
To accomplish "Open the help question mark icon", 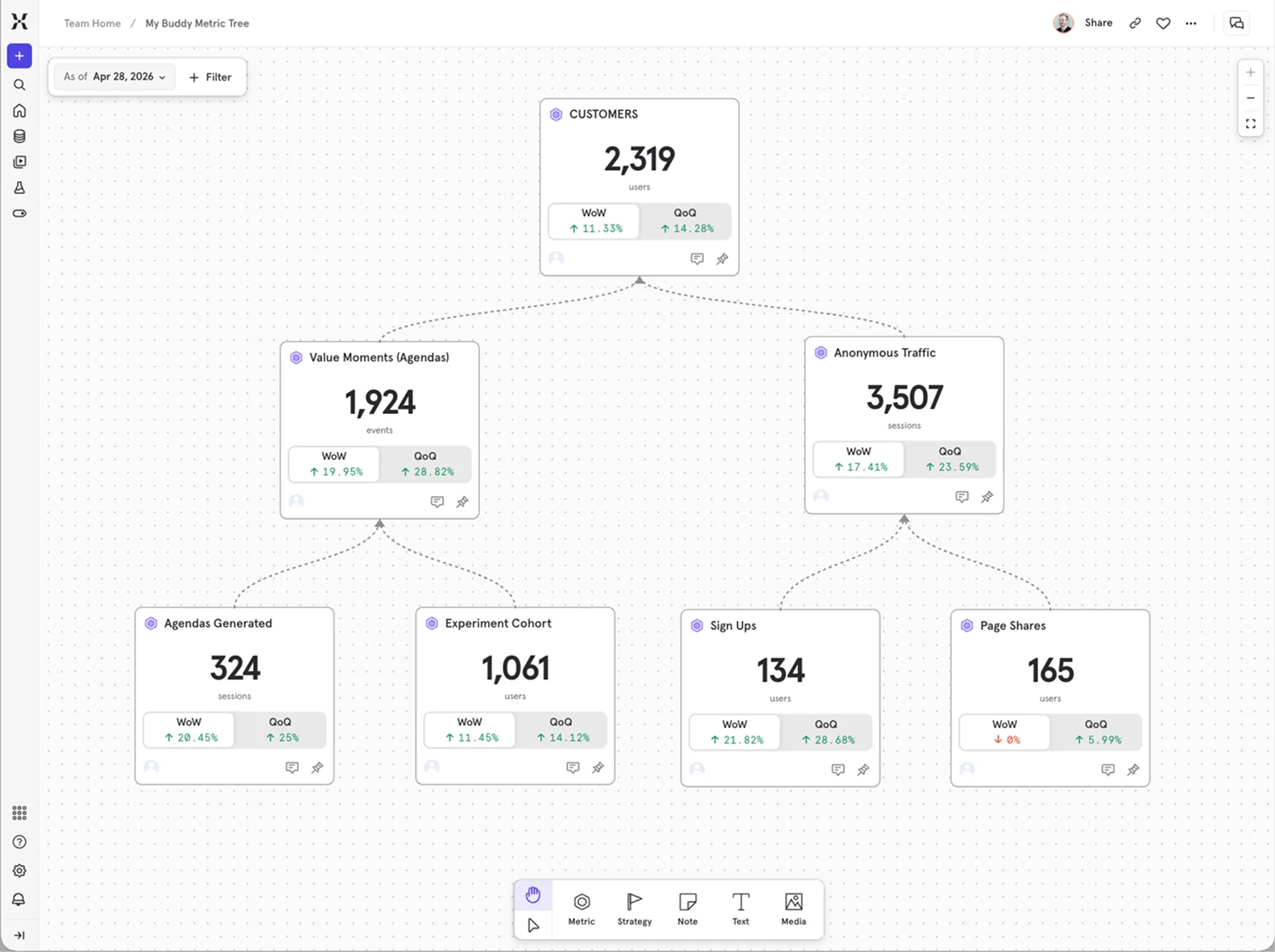I will pyautogui.click(x=19, y=842).
